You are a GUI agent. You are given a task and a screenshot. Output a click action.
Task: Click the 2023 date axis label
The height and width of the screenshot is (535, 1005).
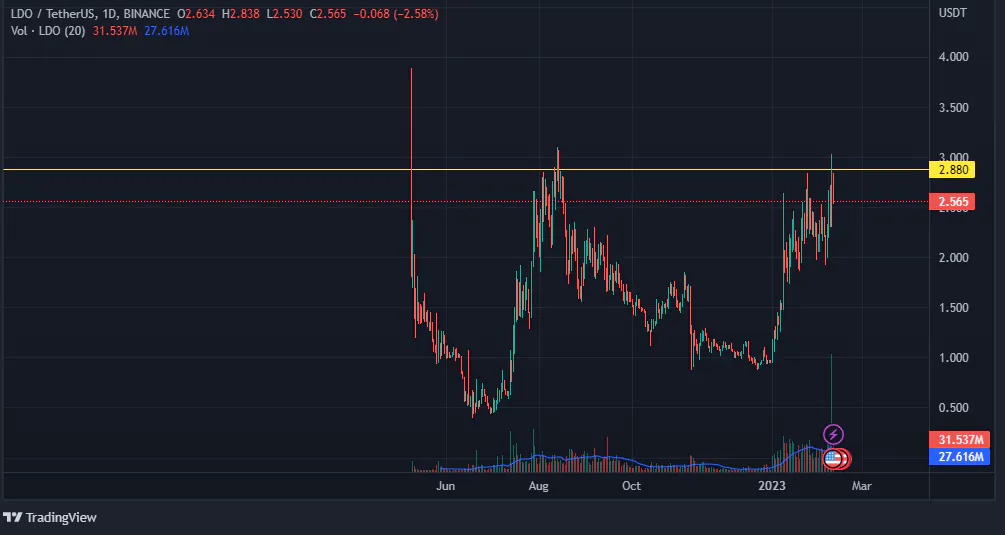point(772,486)
